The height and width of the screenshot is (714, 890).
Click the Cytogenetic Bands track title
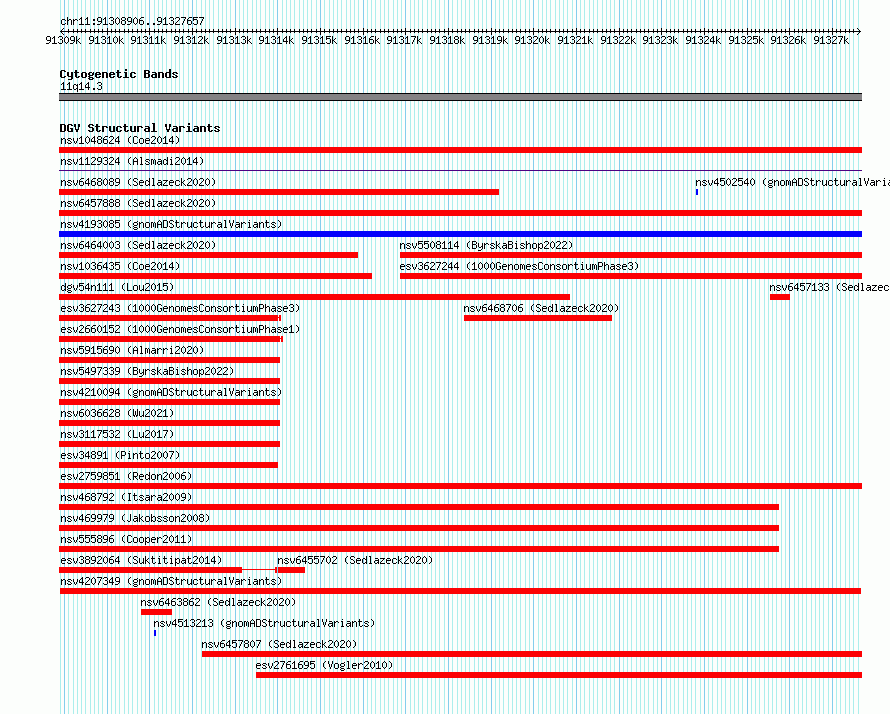(119, 74)
